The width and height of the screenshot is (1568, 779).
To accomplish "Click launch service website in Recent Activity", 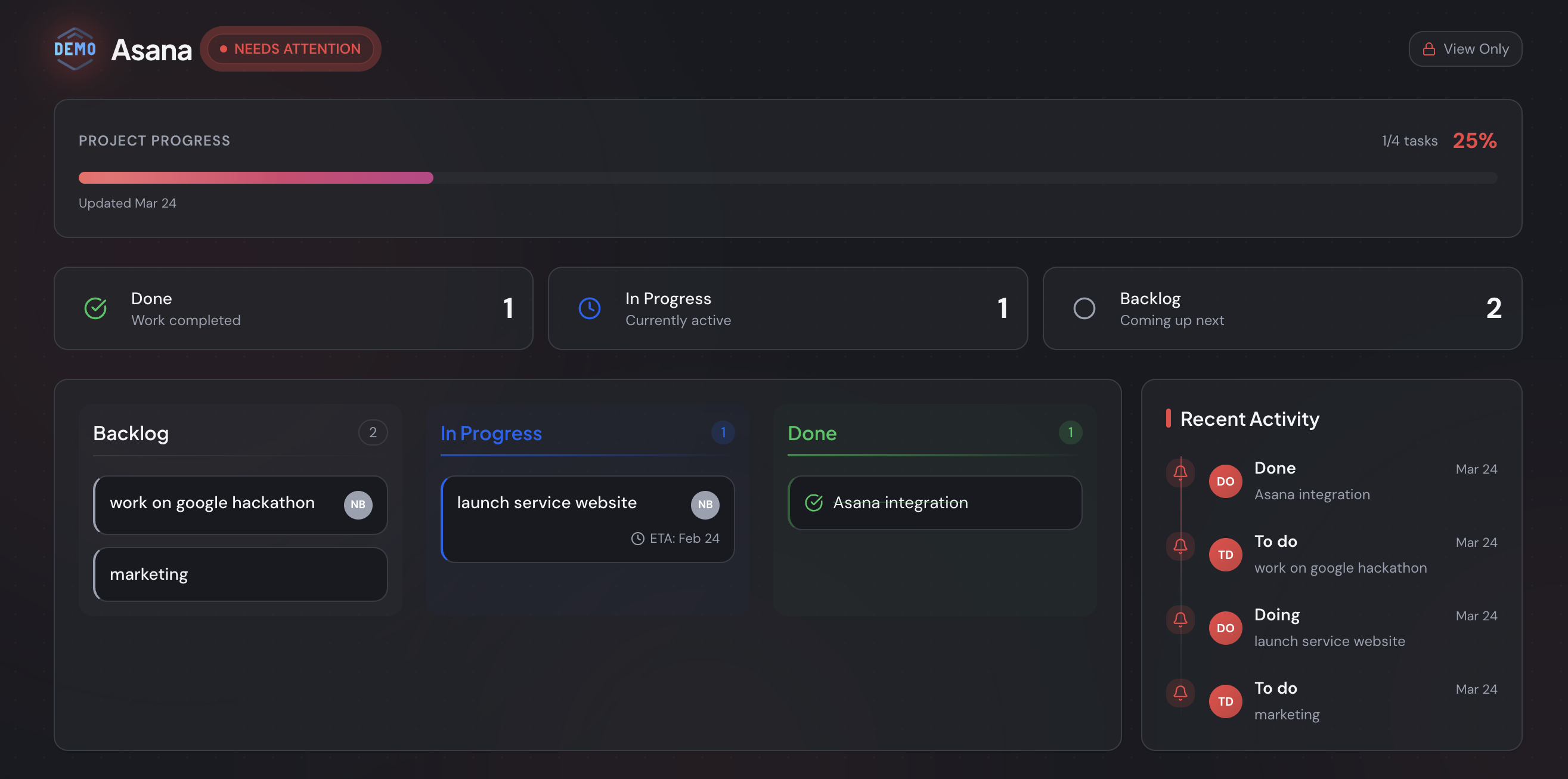I will [1330, 641].
